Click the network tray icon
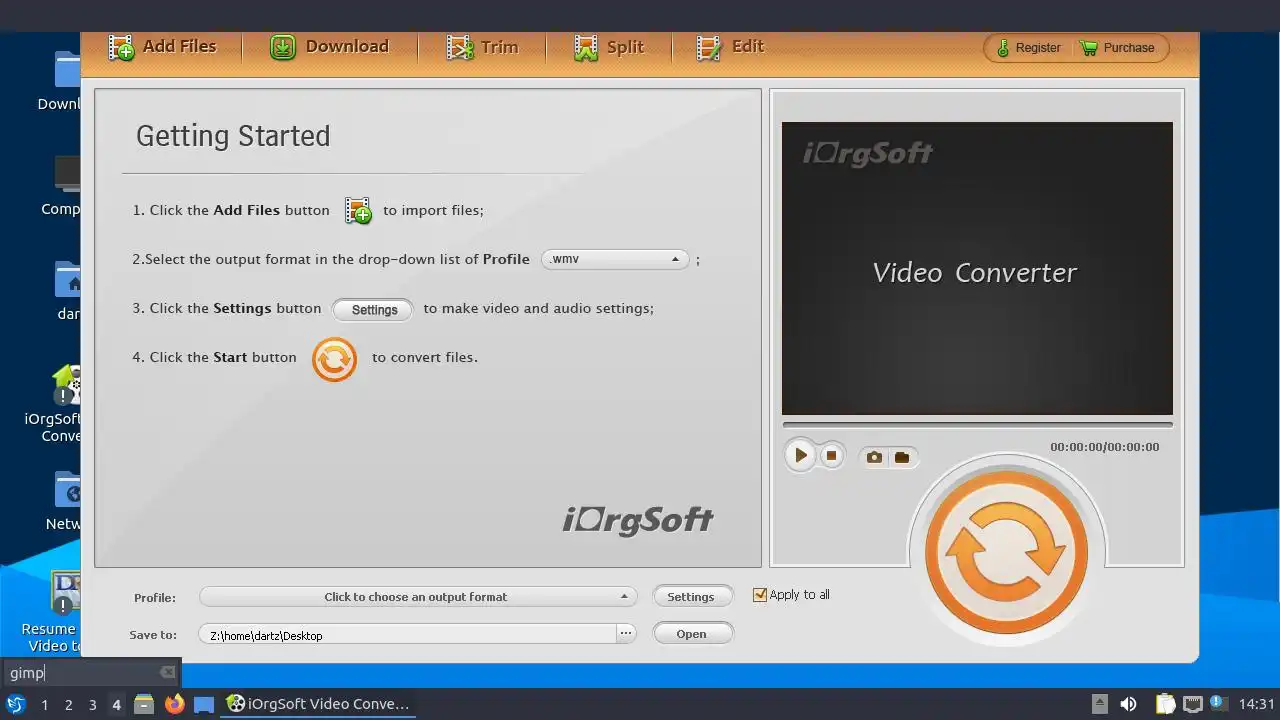 tap(1192, 704)
